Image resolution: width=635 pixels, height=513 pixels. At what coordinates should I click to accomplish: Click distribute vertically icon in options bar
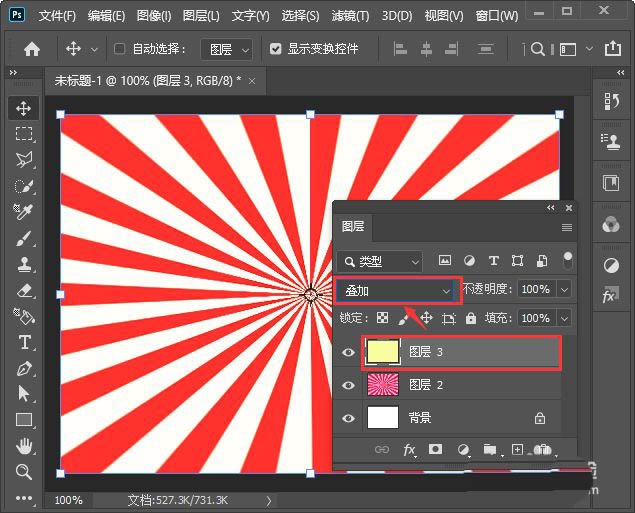coord(485,49)
